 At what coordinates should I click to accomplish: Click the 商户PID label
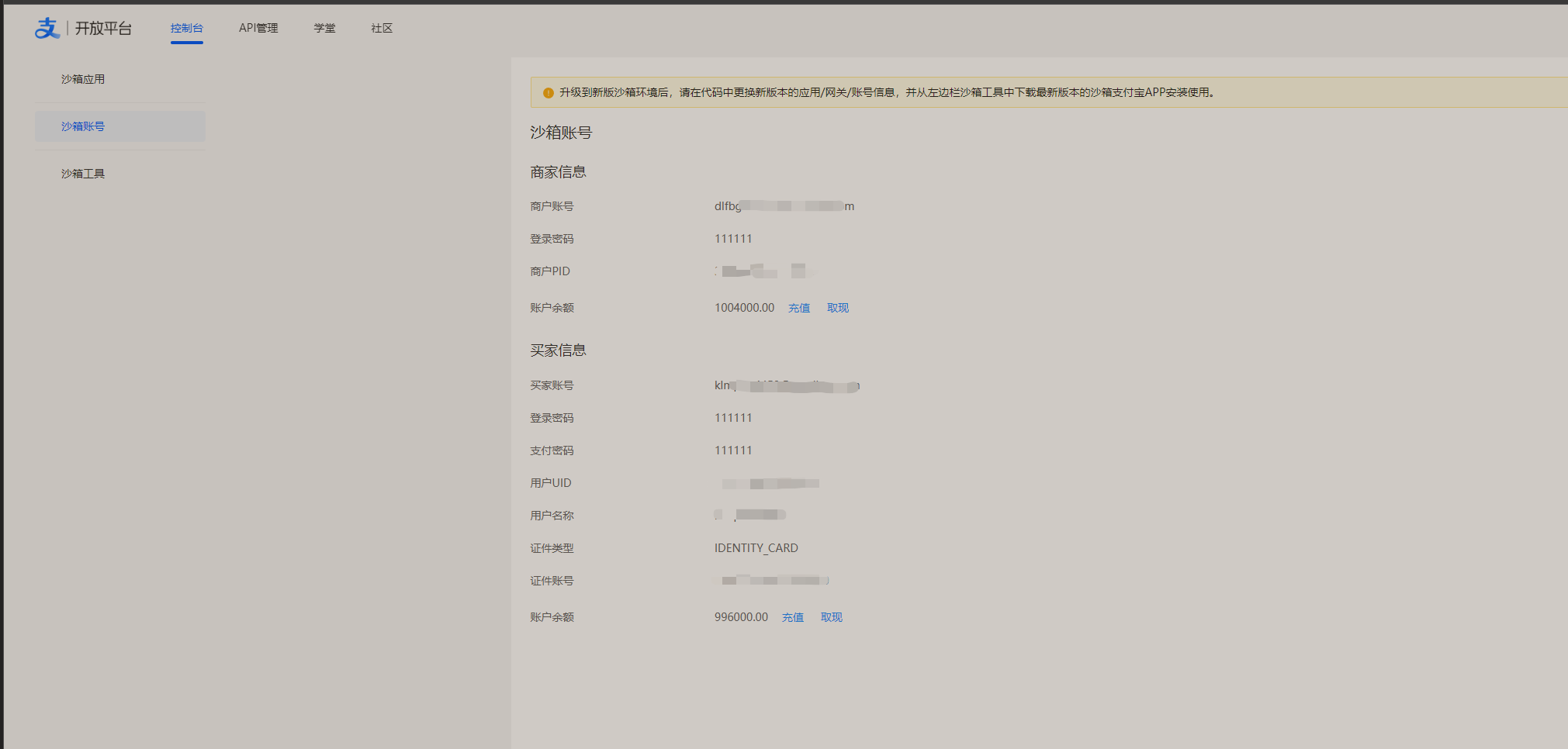[550, 271]
